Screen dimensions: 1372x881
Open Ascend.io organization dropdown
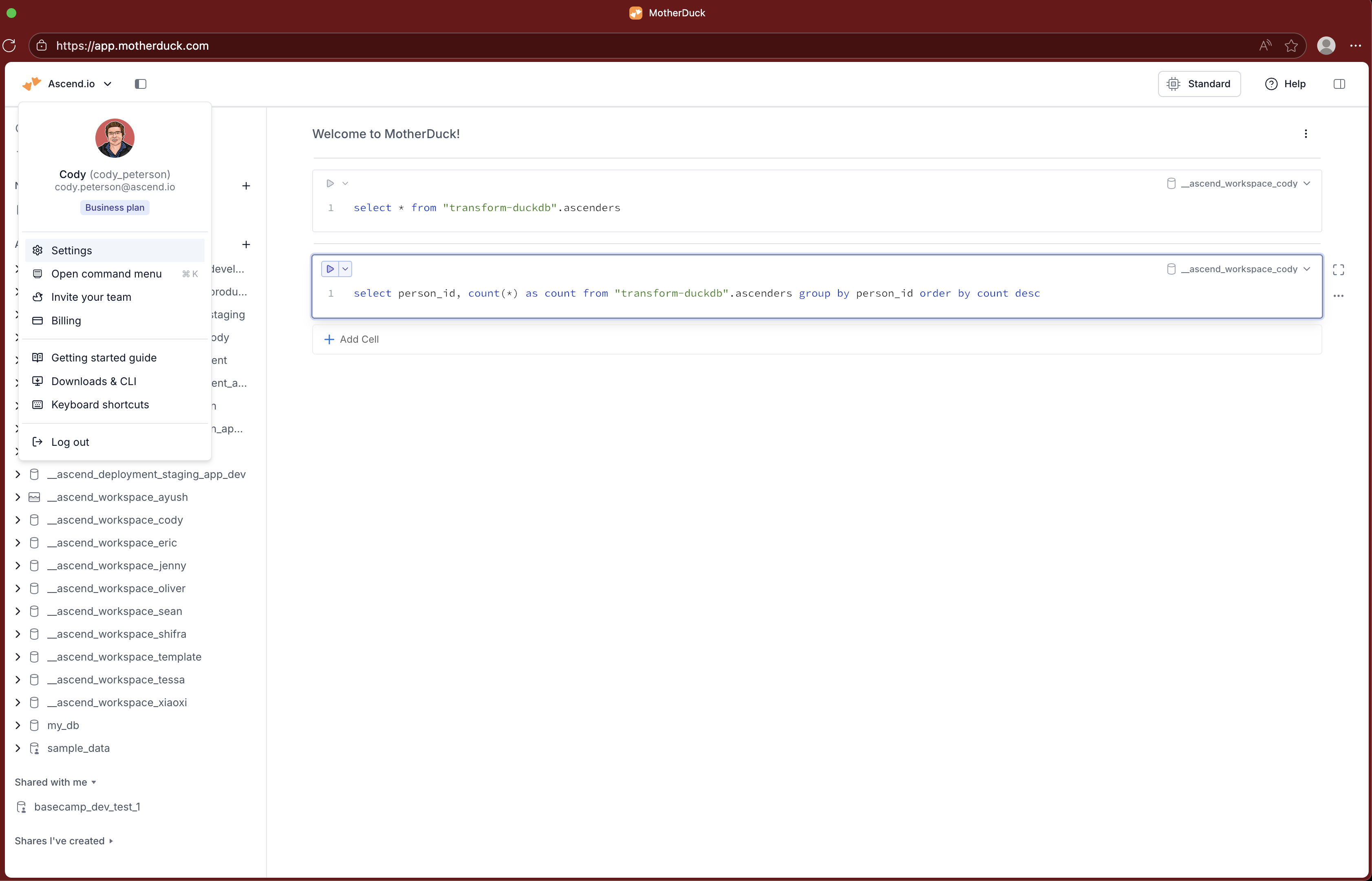[x=79, y=84]
